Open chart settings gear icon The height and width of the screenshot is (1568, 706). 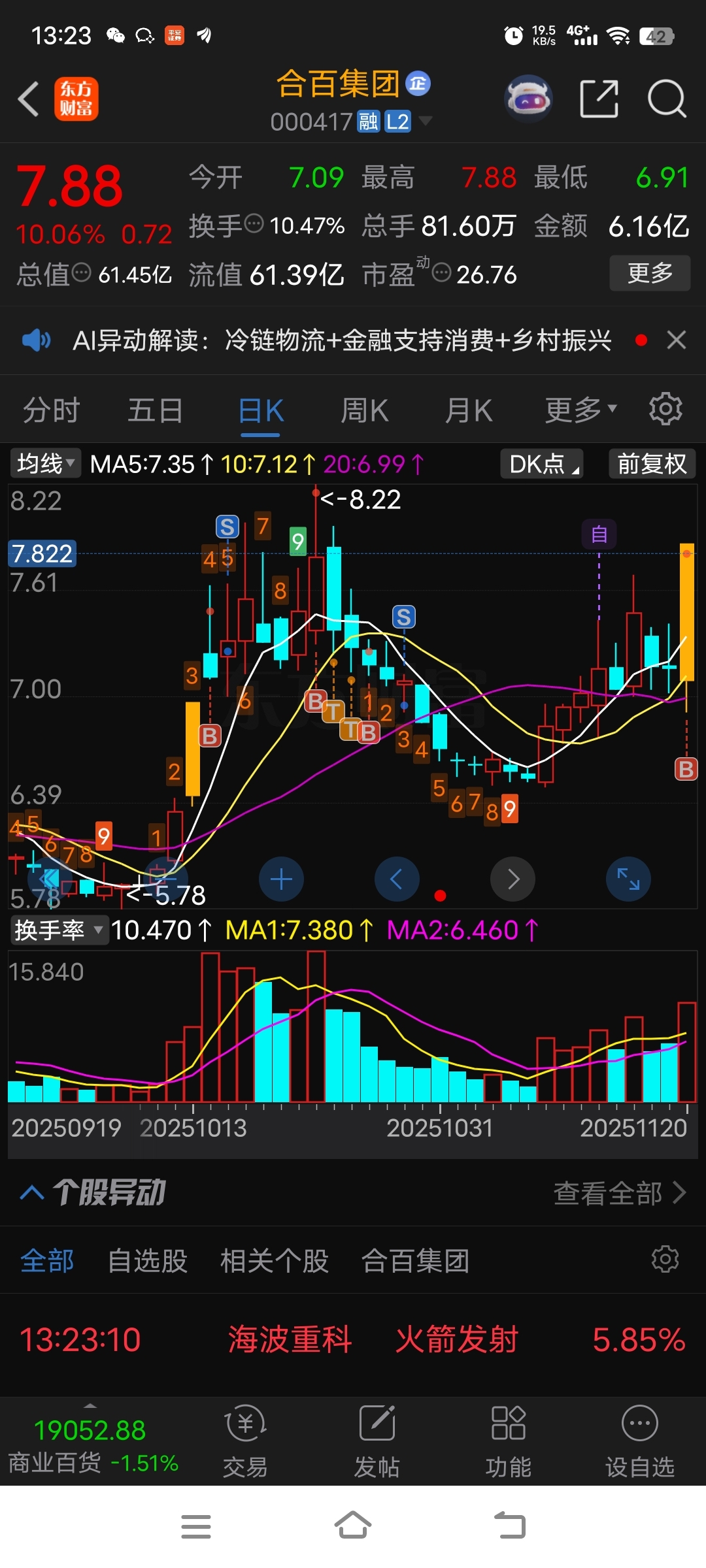(665, 410)
